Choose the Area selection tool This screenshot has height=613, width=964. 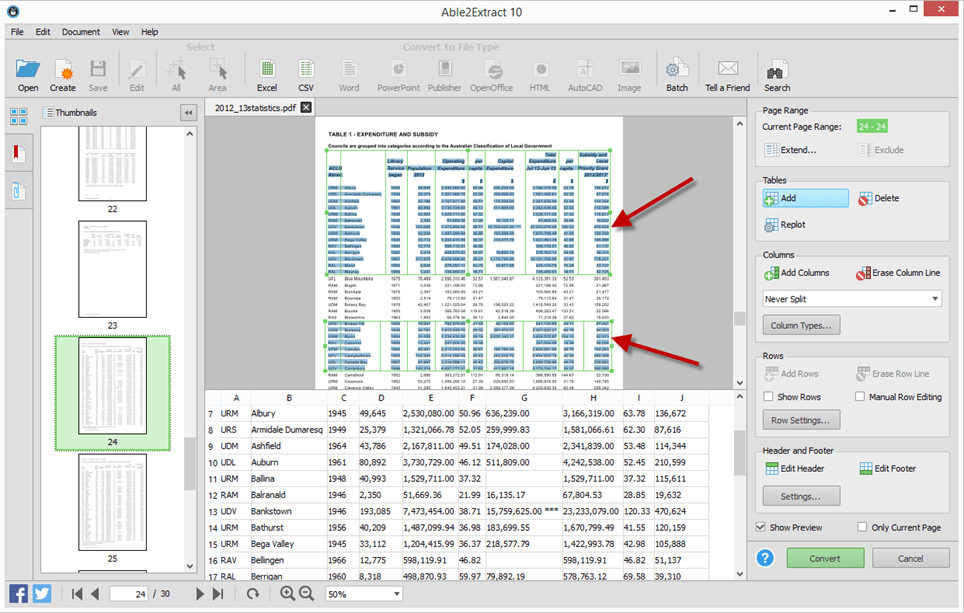tap(218, 75)
